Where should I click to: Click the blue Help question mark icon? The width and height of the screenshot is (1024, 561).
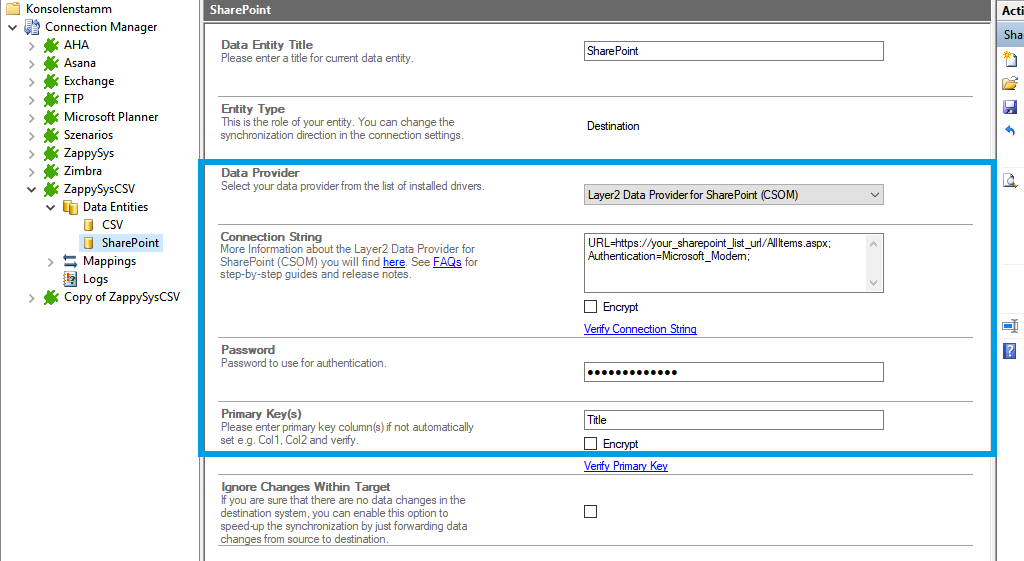[x=1010, y=351]
